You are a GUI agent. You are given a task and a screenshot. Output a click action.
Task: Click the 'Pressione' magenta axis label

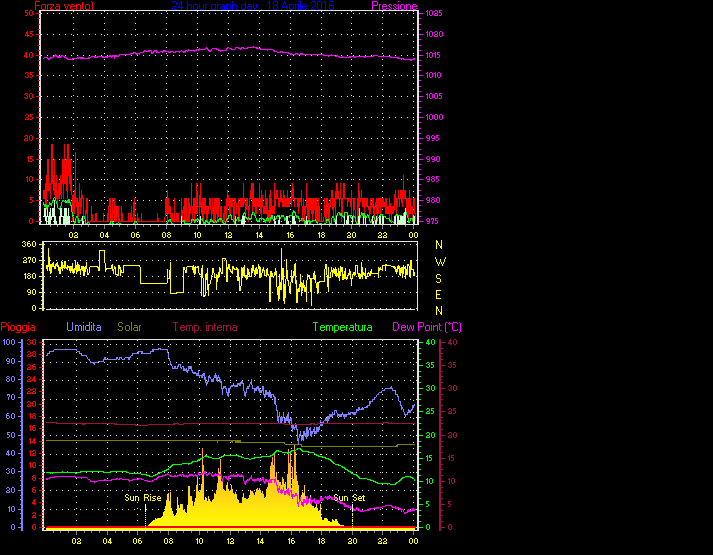pos(394,6)
